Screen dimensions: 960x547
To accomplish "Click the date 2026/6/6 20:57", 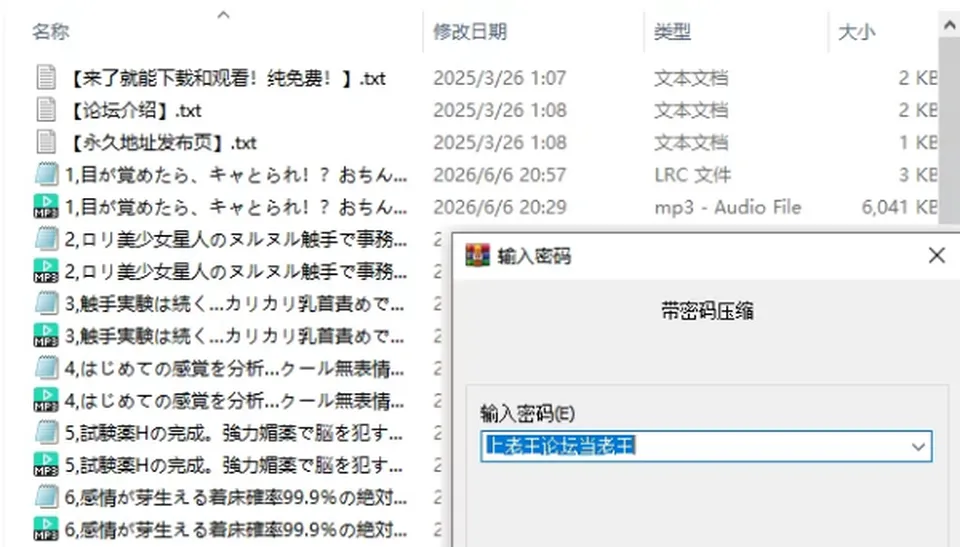I will 500,175.
